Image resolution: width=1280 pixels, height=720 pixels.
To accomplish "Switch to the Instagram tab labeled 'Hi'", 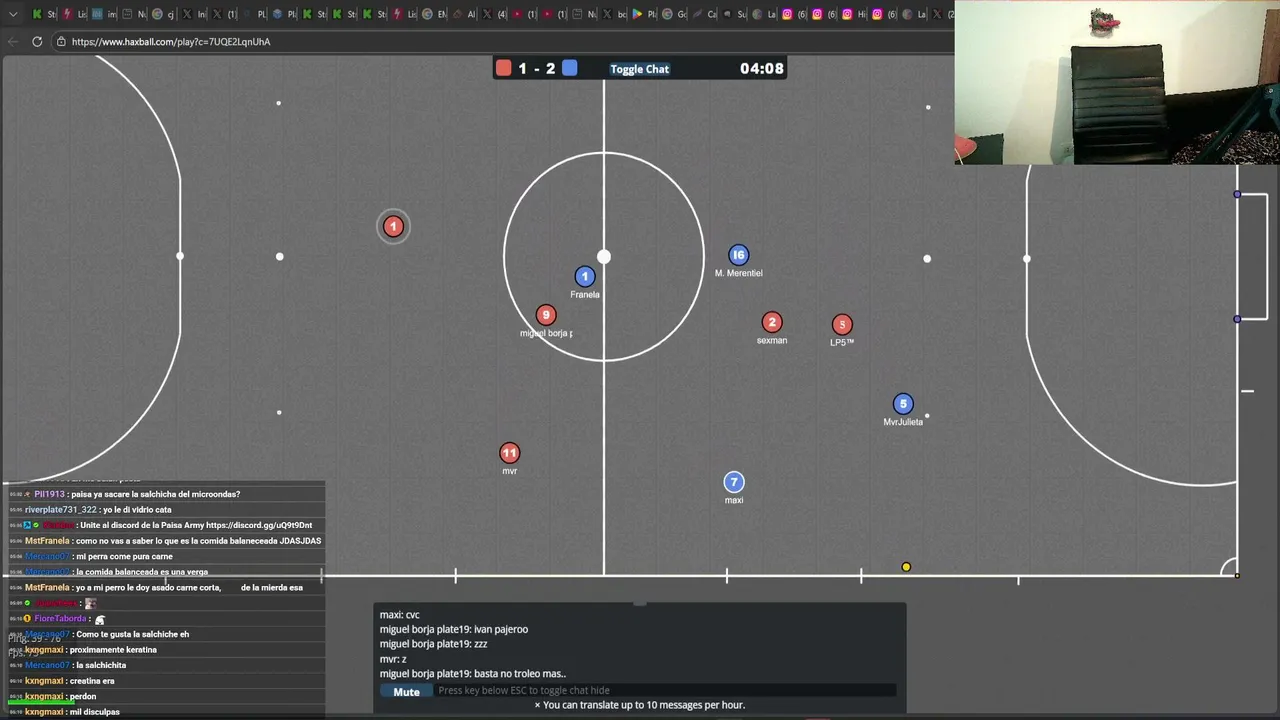I will [x=855, y=14].
